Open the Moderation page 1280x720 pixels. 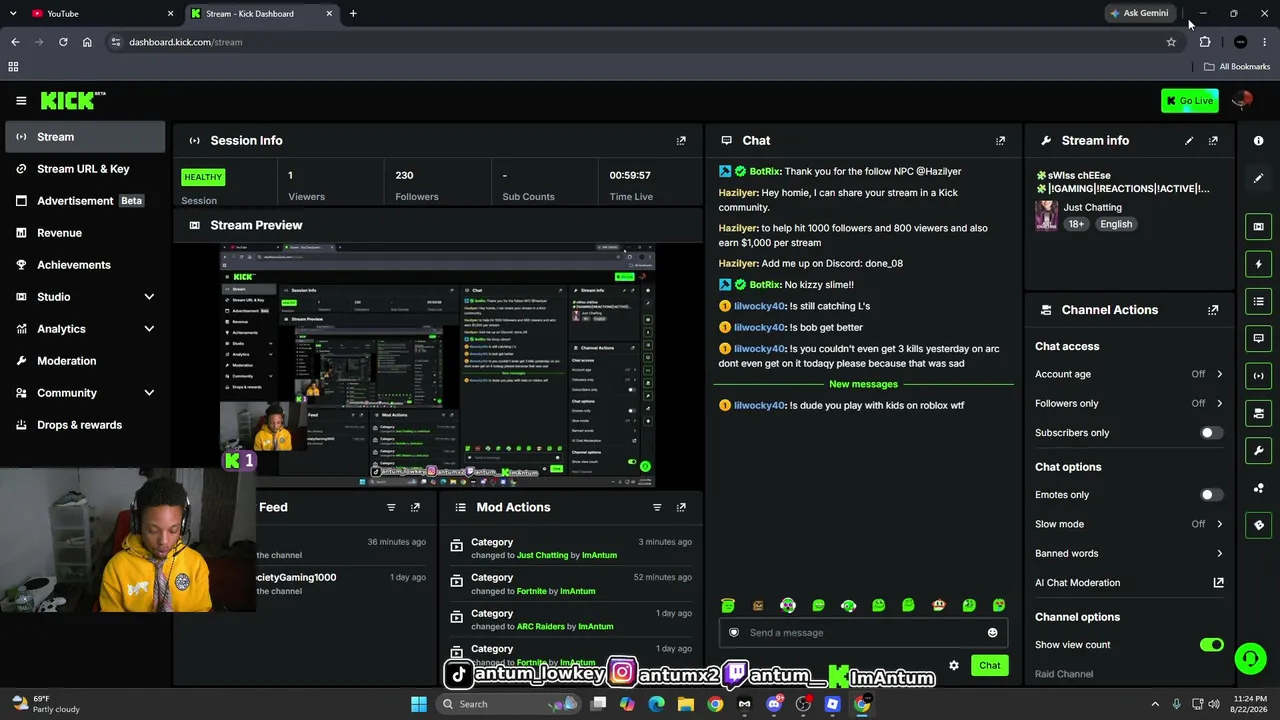pos(85,361)
